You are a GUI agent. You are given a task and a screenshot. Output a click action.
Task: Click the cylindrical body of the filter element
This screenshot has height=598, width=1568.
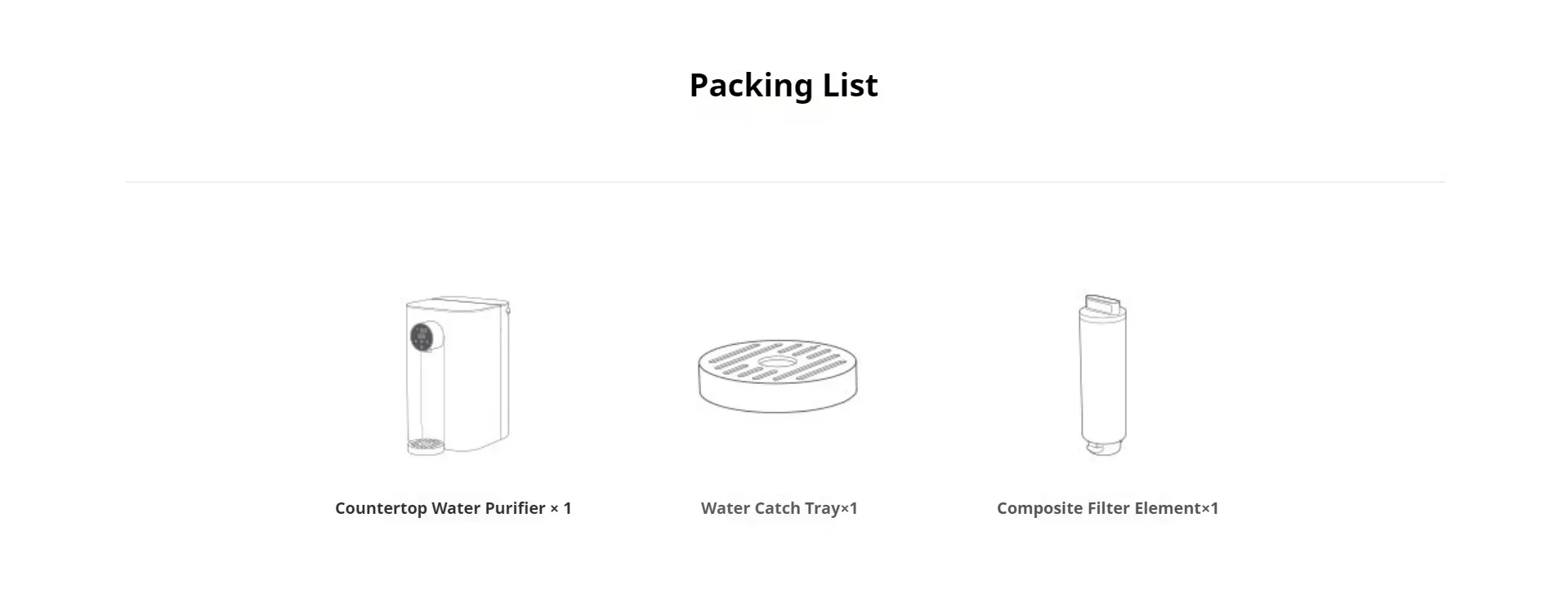(1103, 378)
